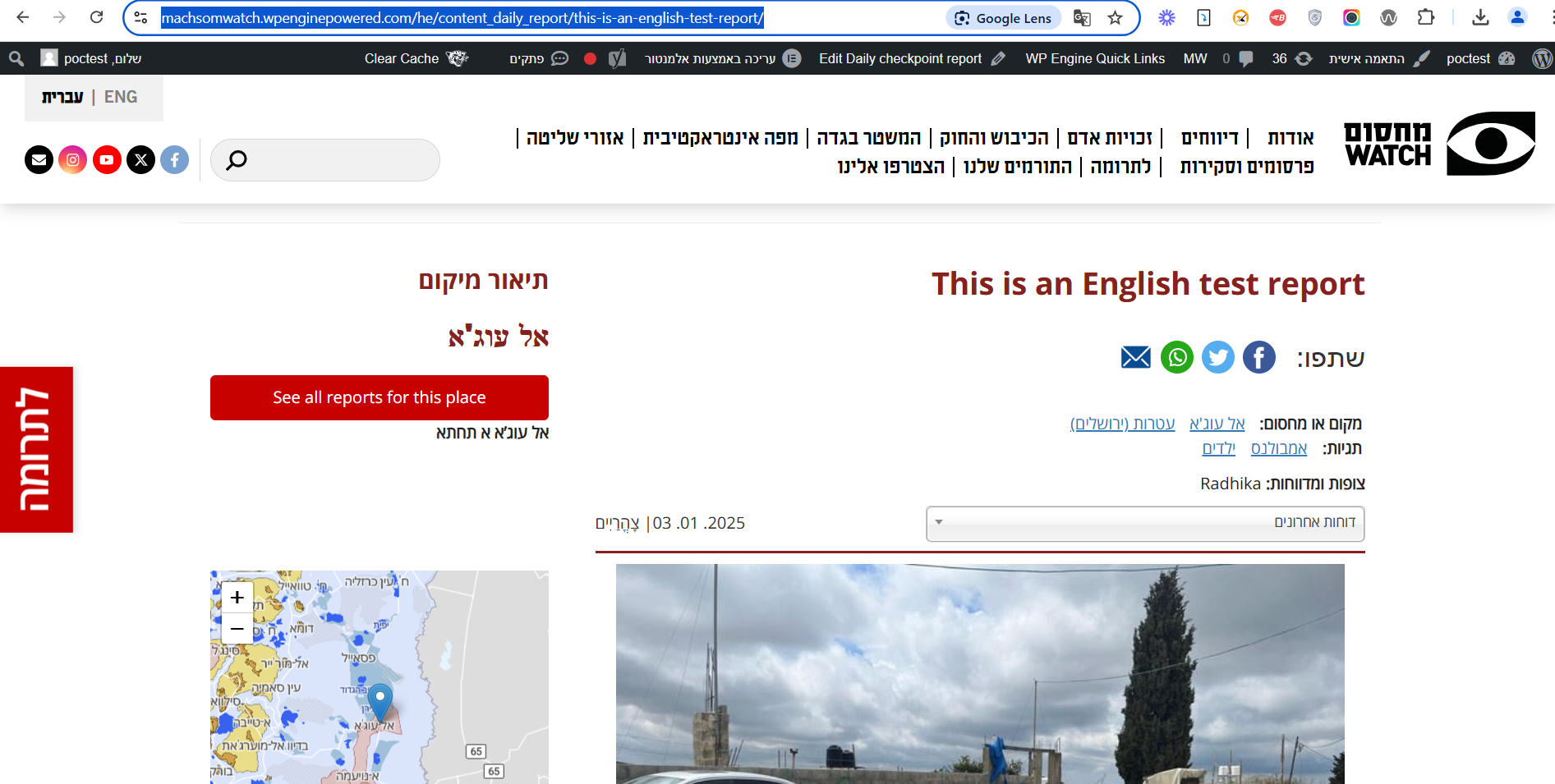The image size is (1555, 784).
Task: Click See all reports for this place
Action: pyautogui.click(x=379, y=397)
